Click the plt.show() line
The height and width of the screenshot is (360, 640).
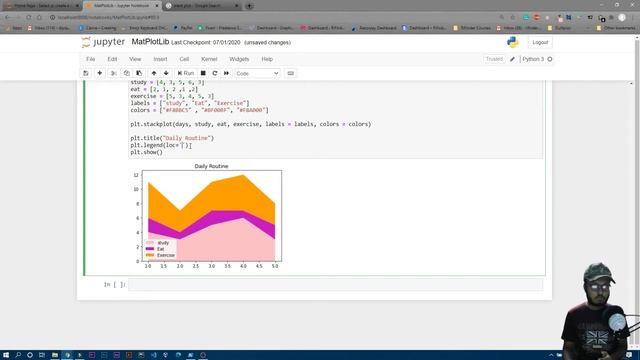[x=147, y=152]
